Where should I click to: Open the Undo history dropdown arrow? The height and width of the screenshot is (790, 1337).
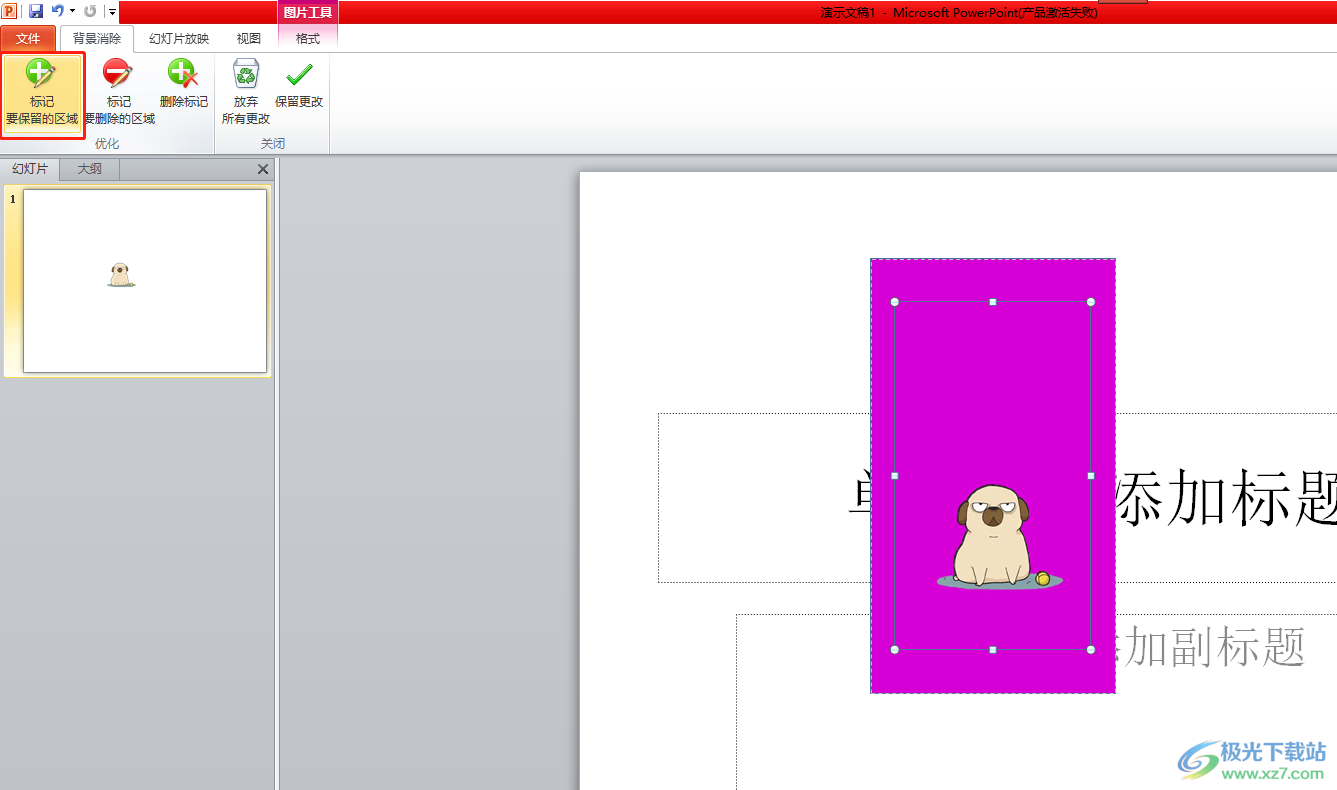coord(72,11)
